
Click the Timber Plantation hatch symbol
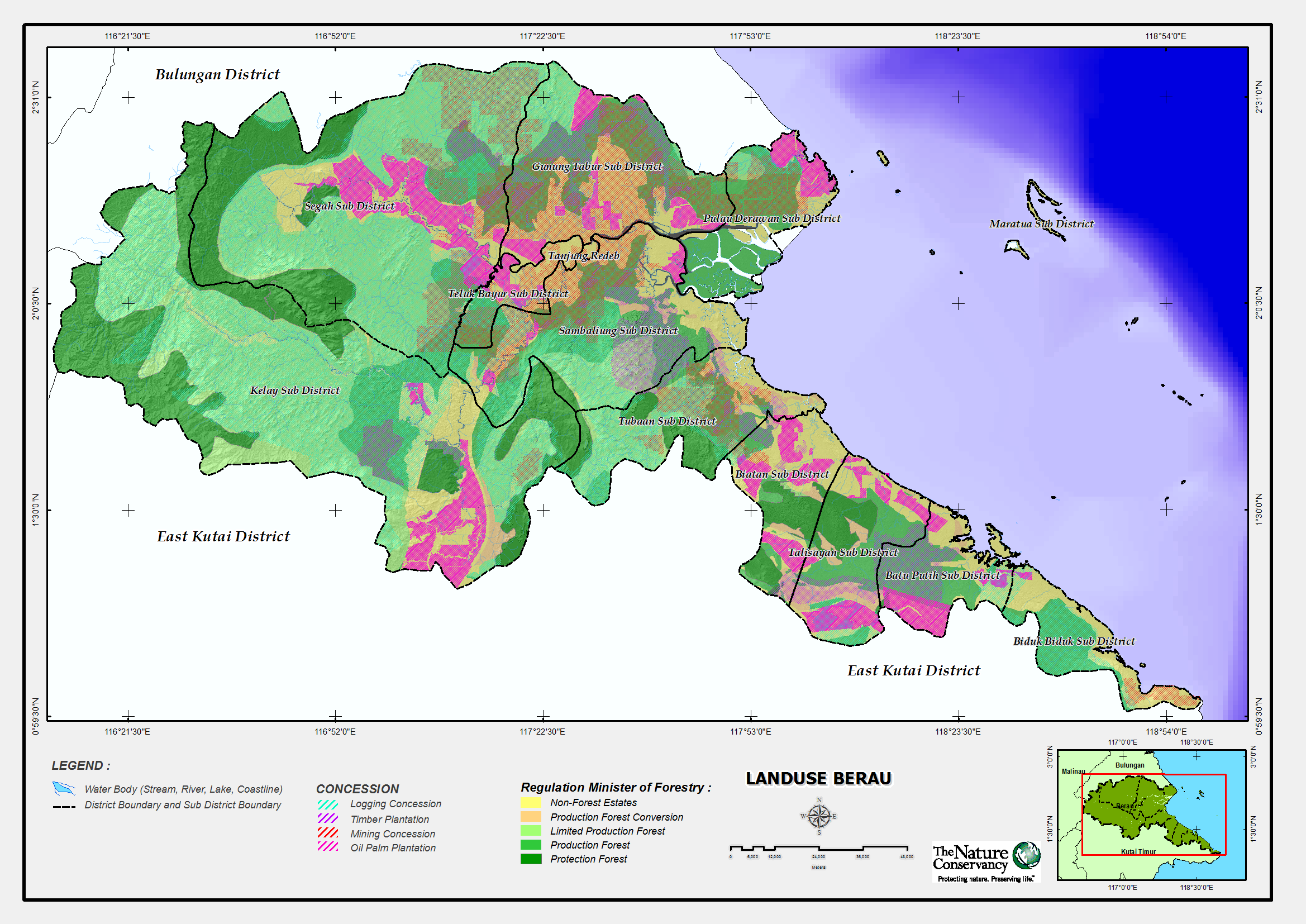328,819
